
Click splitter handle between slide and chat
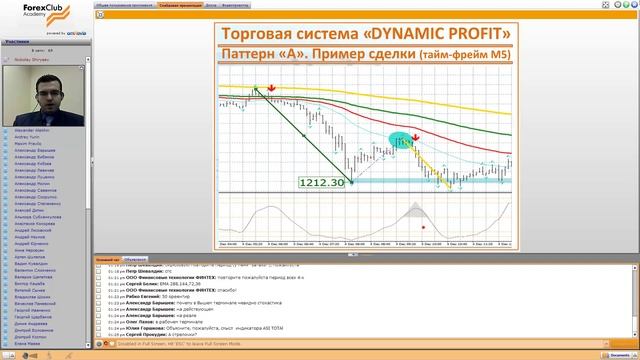point(353,255)
